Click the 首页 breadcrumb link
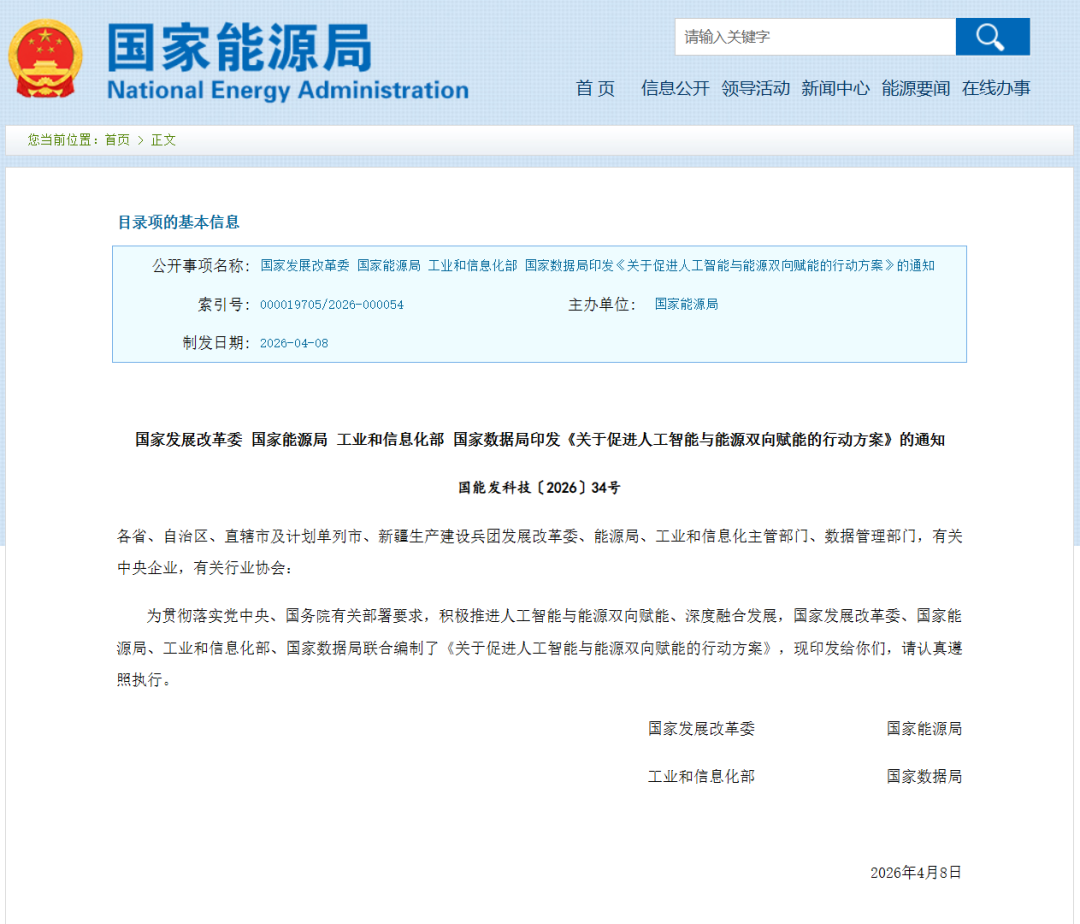This screenshot has height=924, width=1080. point(117,140)
